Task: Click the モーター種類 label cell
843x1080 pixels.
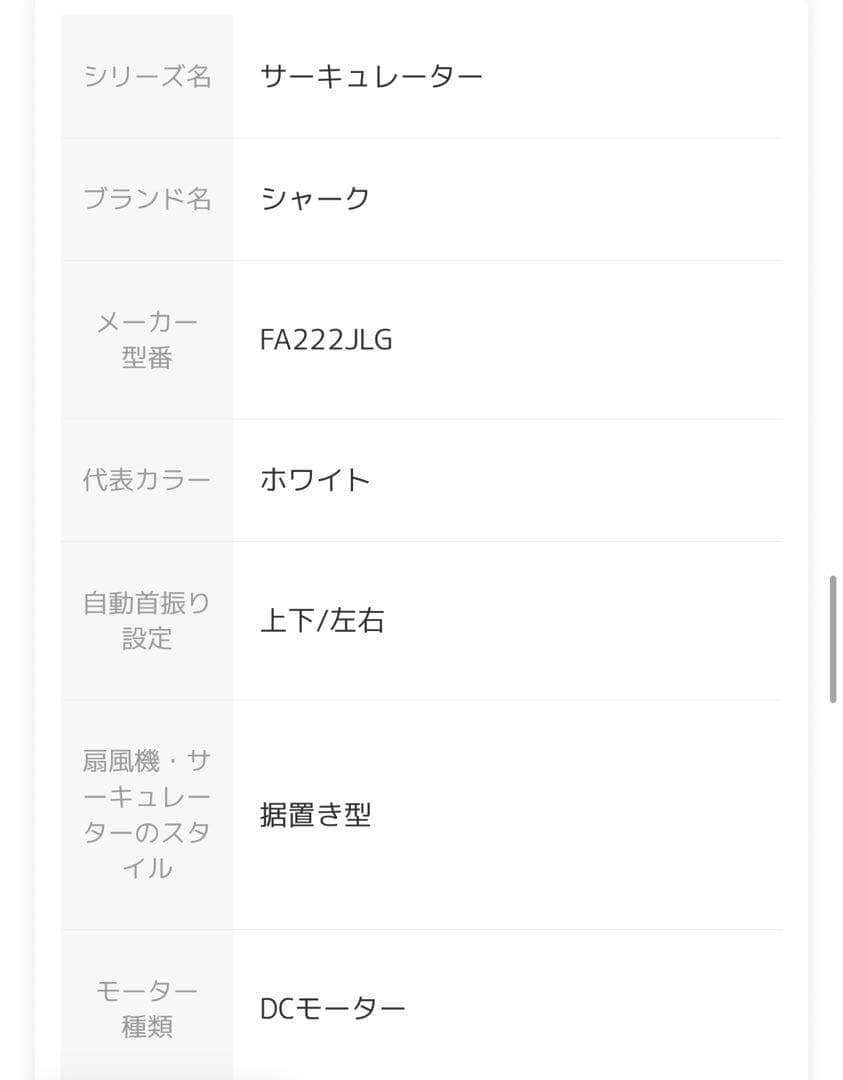Action: click(x=147, y=1008)
